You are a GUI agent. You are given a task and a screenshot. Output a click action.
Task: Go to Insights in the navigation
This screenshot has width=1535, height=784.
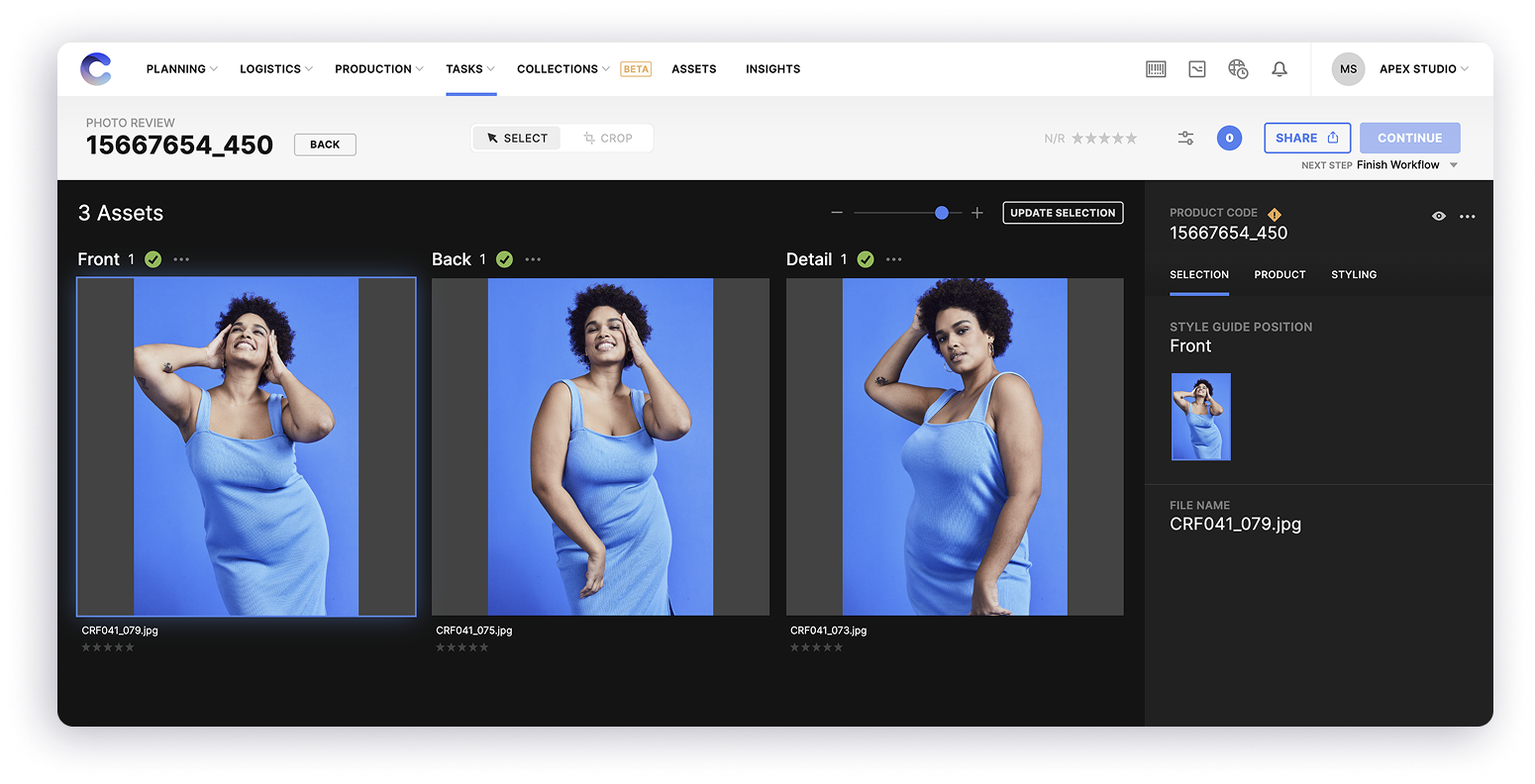772,69
